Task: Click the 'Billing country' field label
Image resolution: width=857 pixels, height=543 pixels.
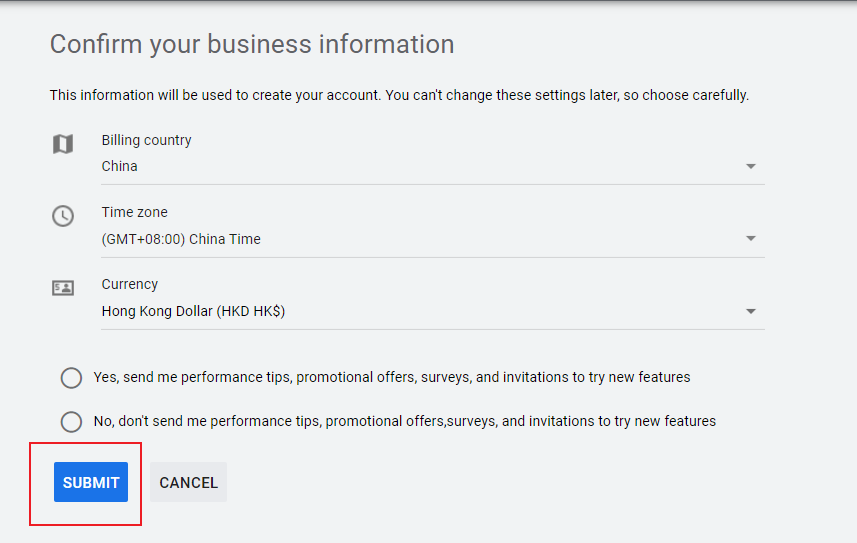Action: point(146,140)
